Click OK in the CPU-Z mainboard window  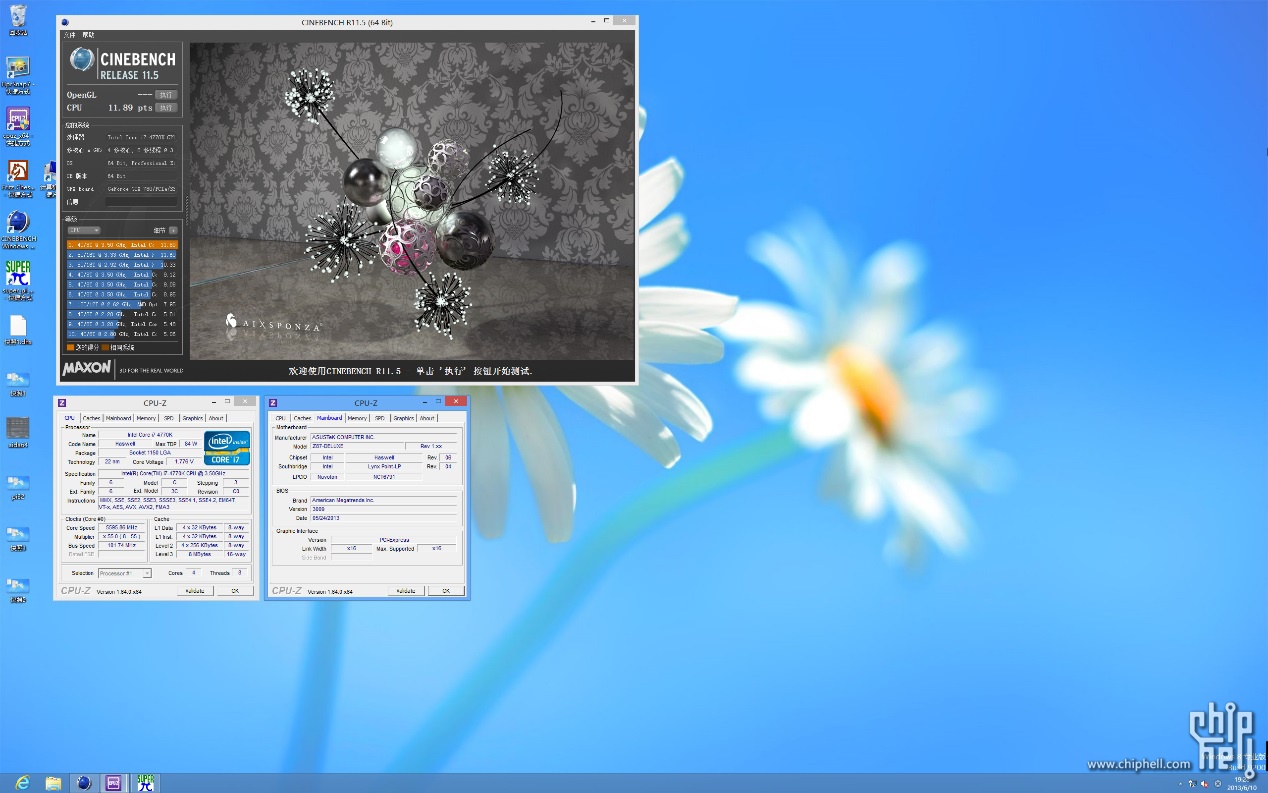[x=446, y=591]
